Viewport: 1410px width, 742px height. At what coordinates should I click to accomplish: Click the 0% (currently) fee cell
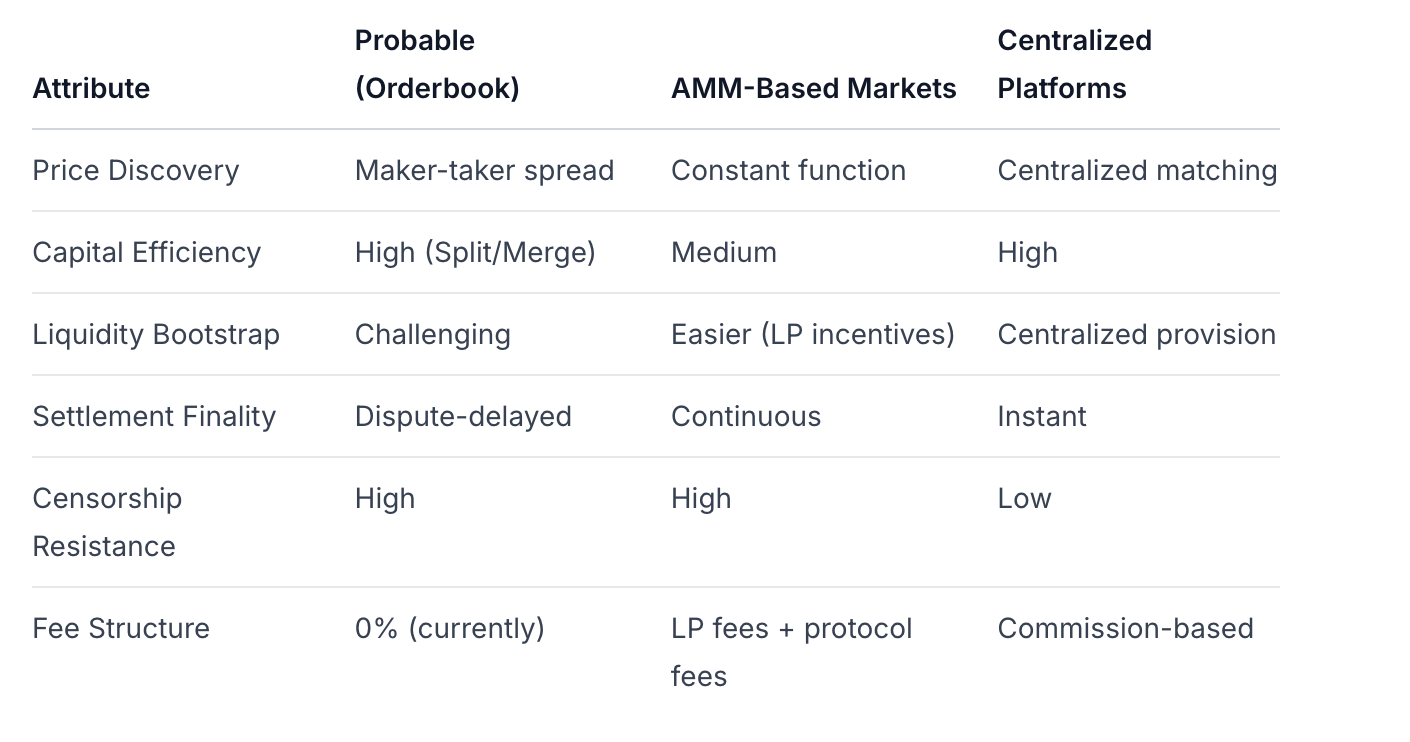(x=449, y=628)
